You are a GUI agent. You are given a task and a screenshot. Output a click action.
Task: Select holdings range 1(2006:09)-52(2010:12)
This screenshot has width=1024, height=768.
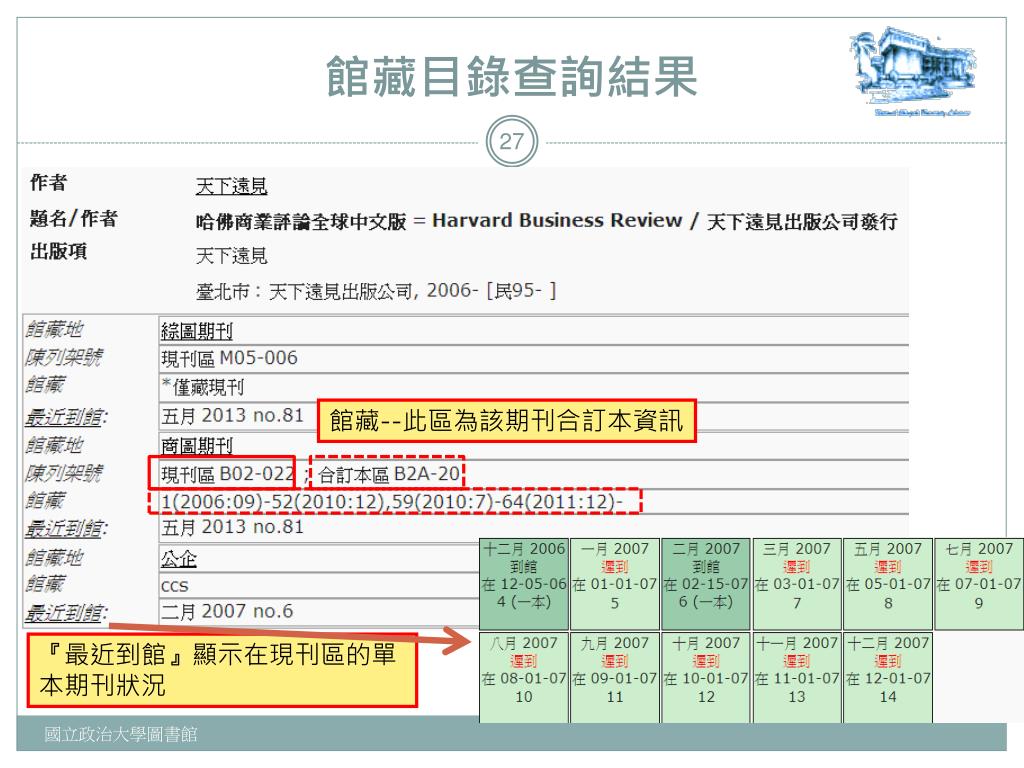[274, 502]
